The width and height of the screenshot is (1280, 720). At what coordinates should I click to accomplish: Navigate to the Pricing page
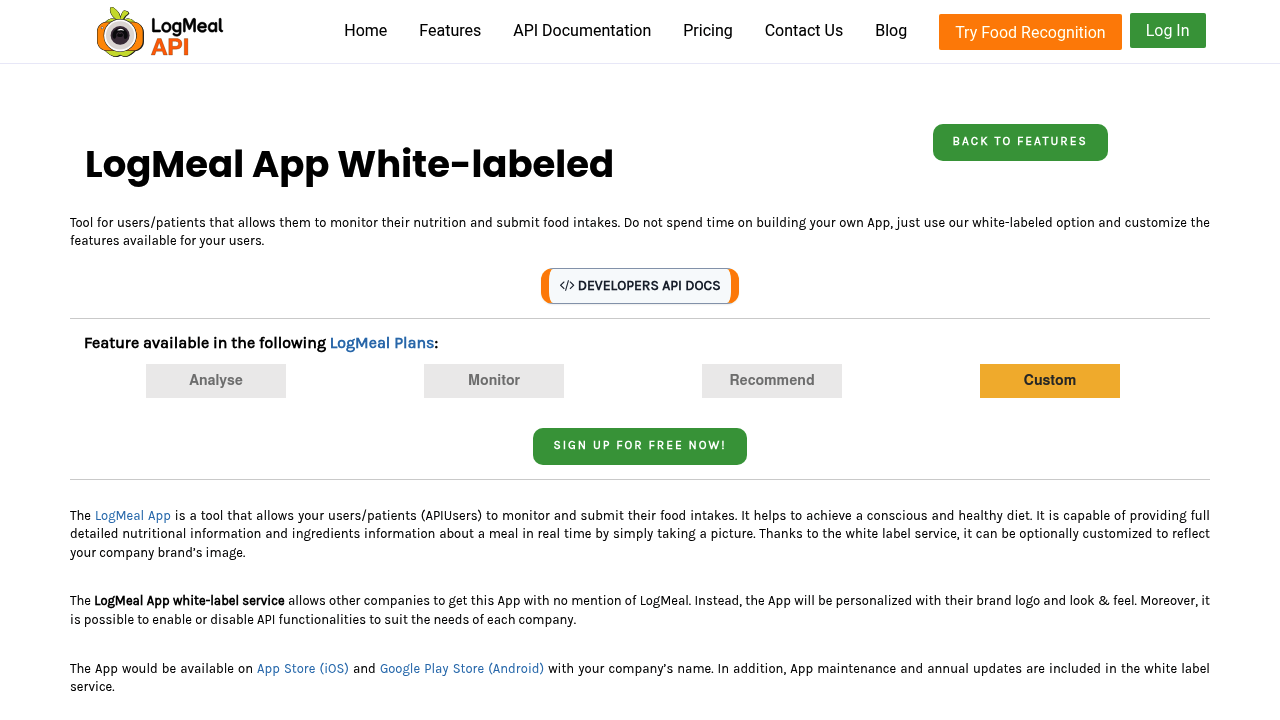(708, 31)
